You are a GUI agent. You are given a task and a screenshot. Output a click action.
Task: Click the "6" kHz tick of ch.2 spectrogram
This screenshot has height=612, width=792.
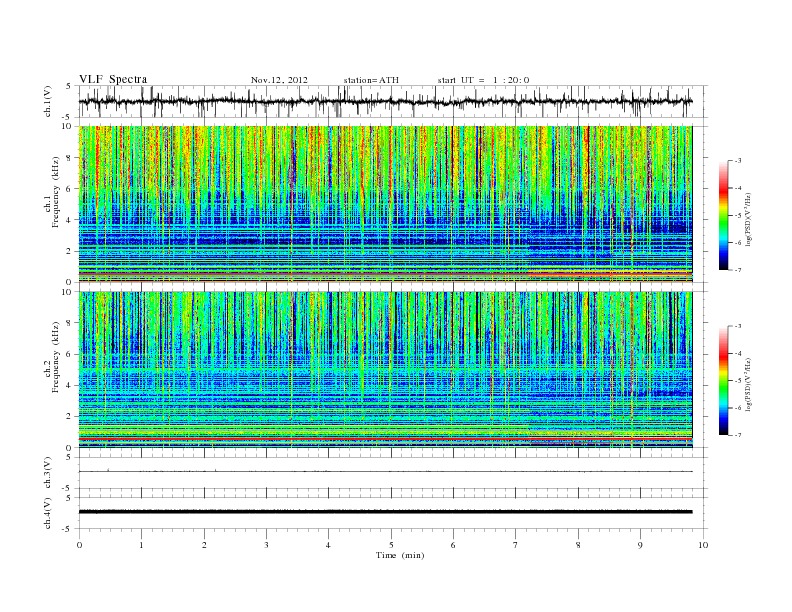click(x=69, y=354)
